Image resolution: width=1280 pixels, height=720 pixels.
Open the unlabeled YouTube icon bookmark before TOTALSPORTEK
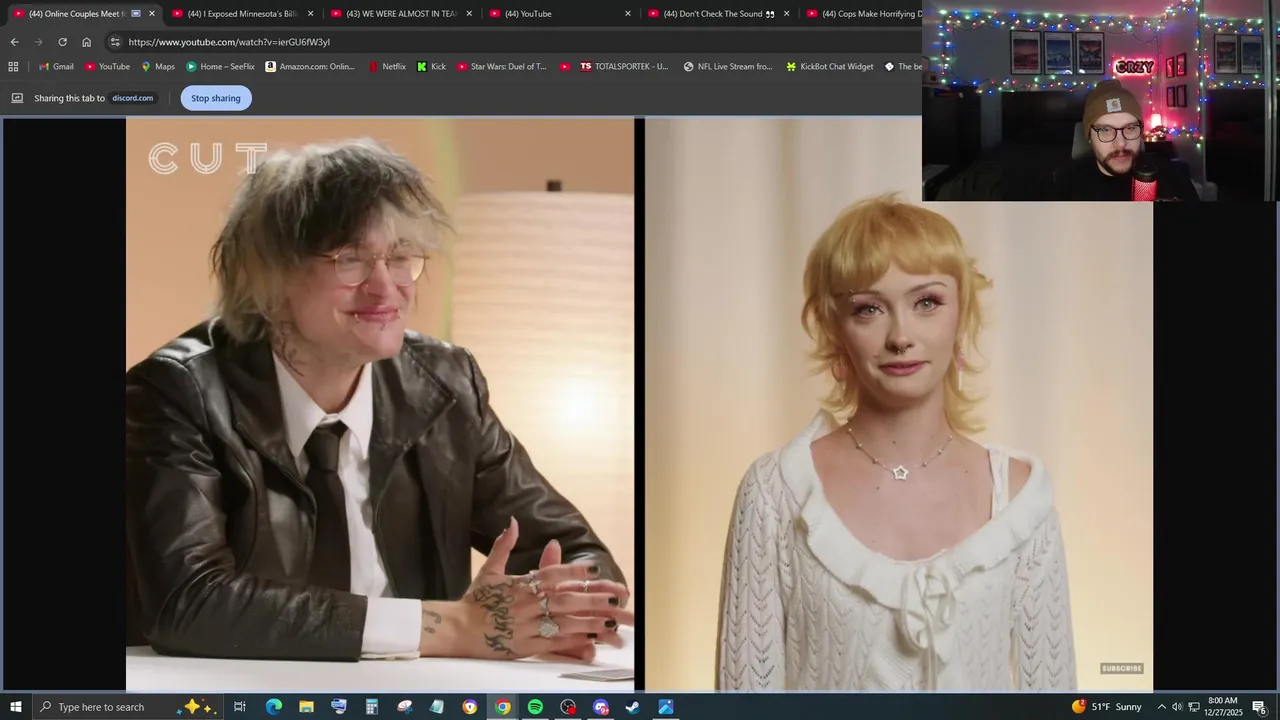(565, 67)
